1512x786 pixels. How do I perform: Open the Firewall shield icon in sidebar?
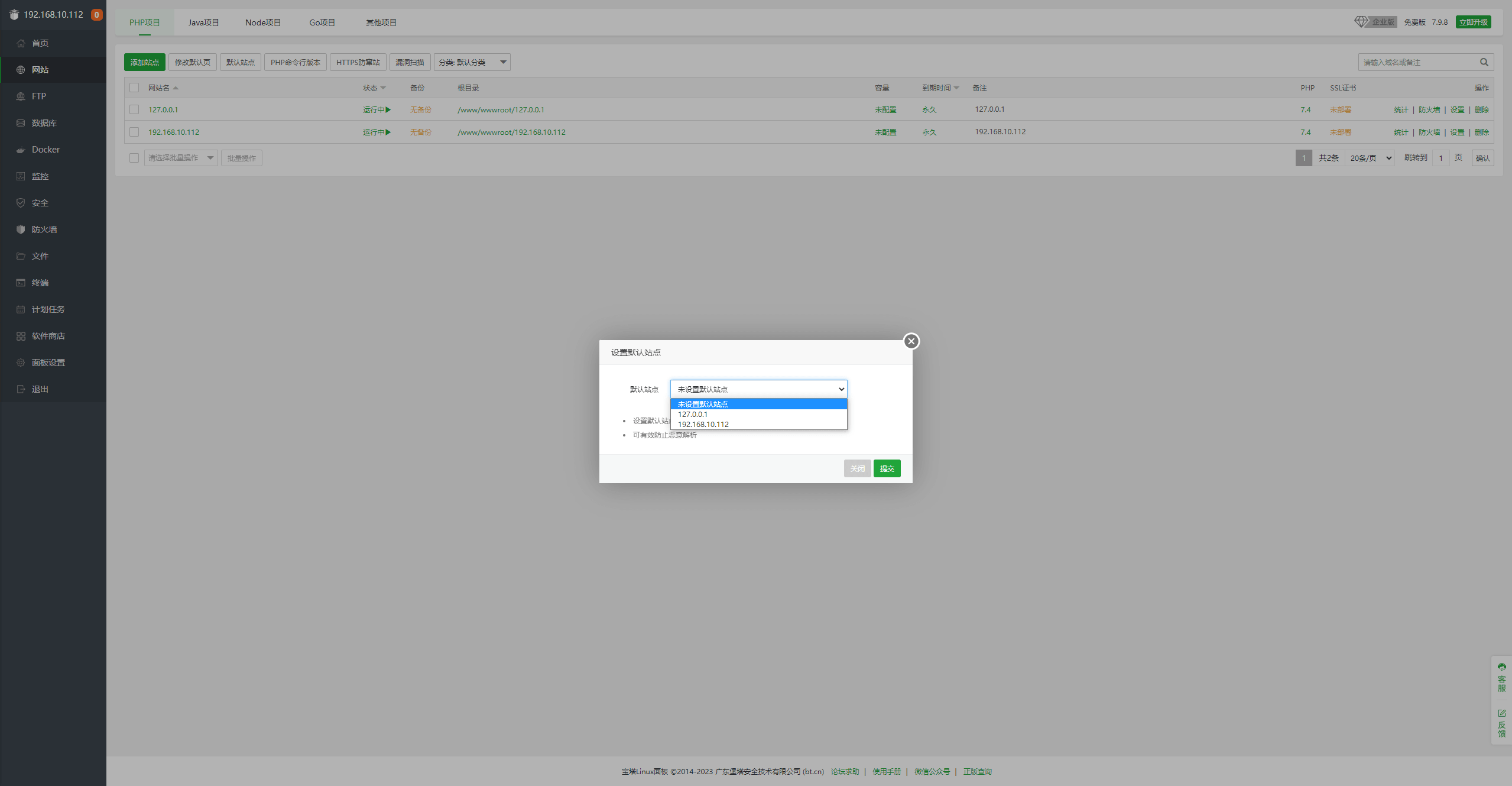pyautogui.click(x=21, y=229)
